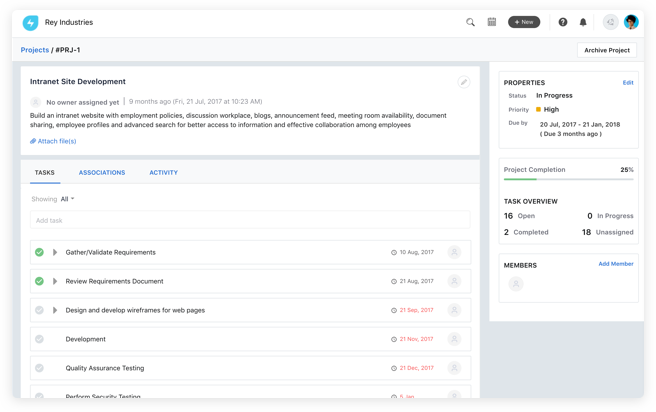The height and width of the screenshot is (412, 656).
Task: Uncheck the Gather/Validate Requirements task
Action: pos(39,253)
